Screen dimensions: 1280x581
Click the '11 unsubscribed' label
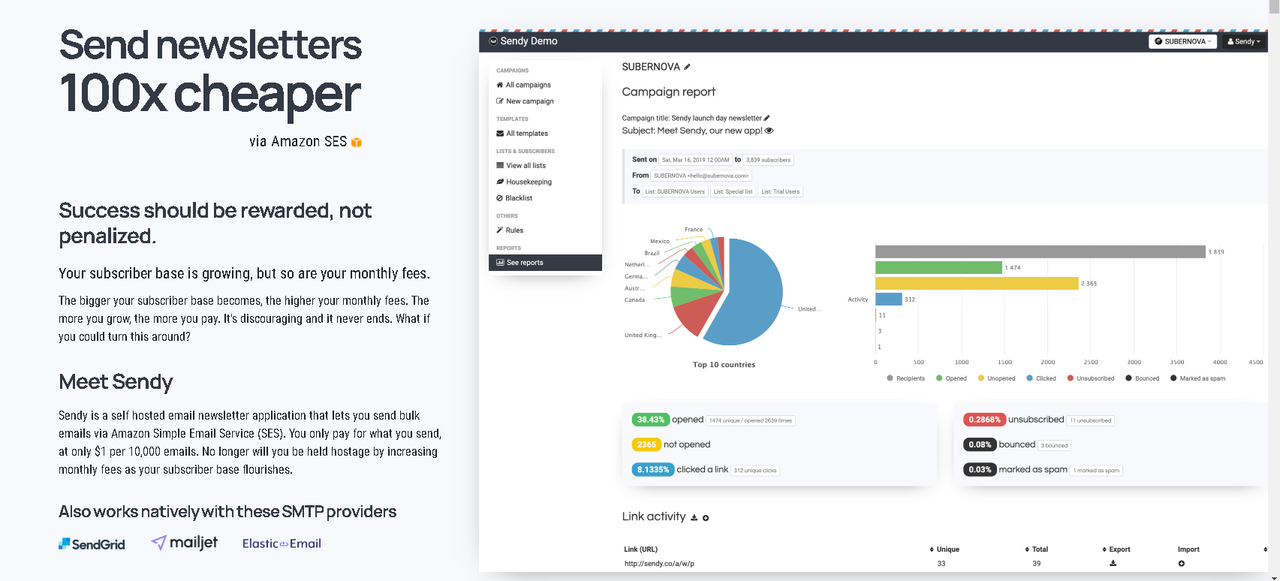tap(1090, 421)
